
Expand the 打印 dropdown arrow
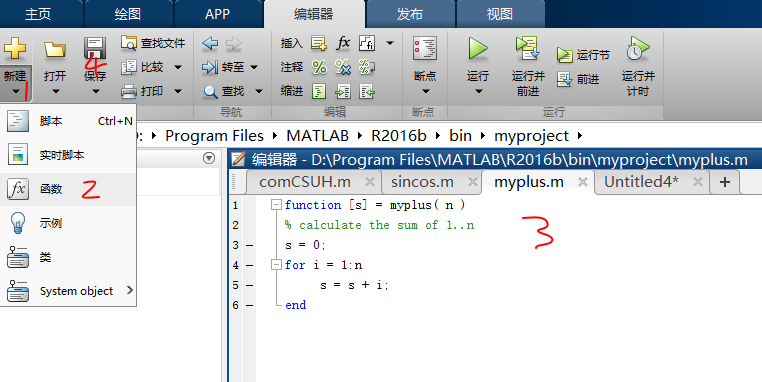[178, 91]
